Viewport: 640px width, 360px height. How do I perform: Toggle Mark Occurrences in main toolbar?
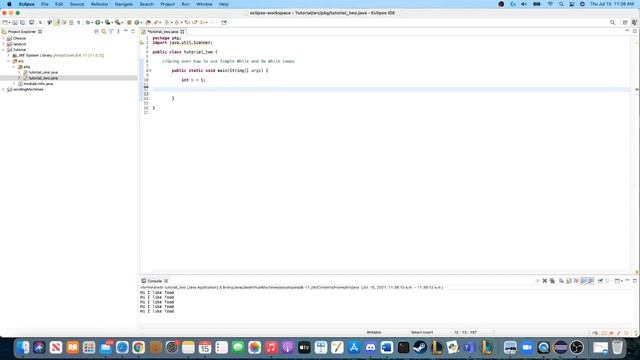click(57, 22)
